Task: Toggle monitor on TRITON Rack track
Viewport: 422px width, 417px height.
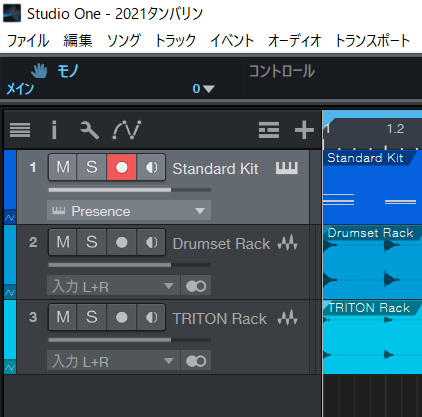Action: (x=151, y=317)
